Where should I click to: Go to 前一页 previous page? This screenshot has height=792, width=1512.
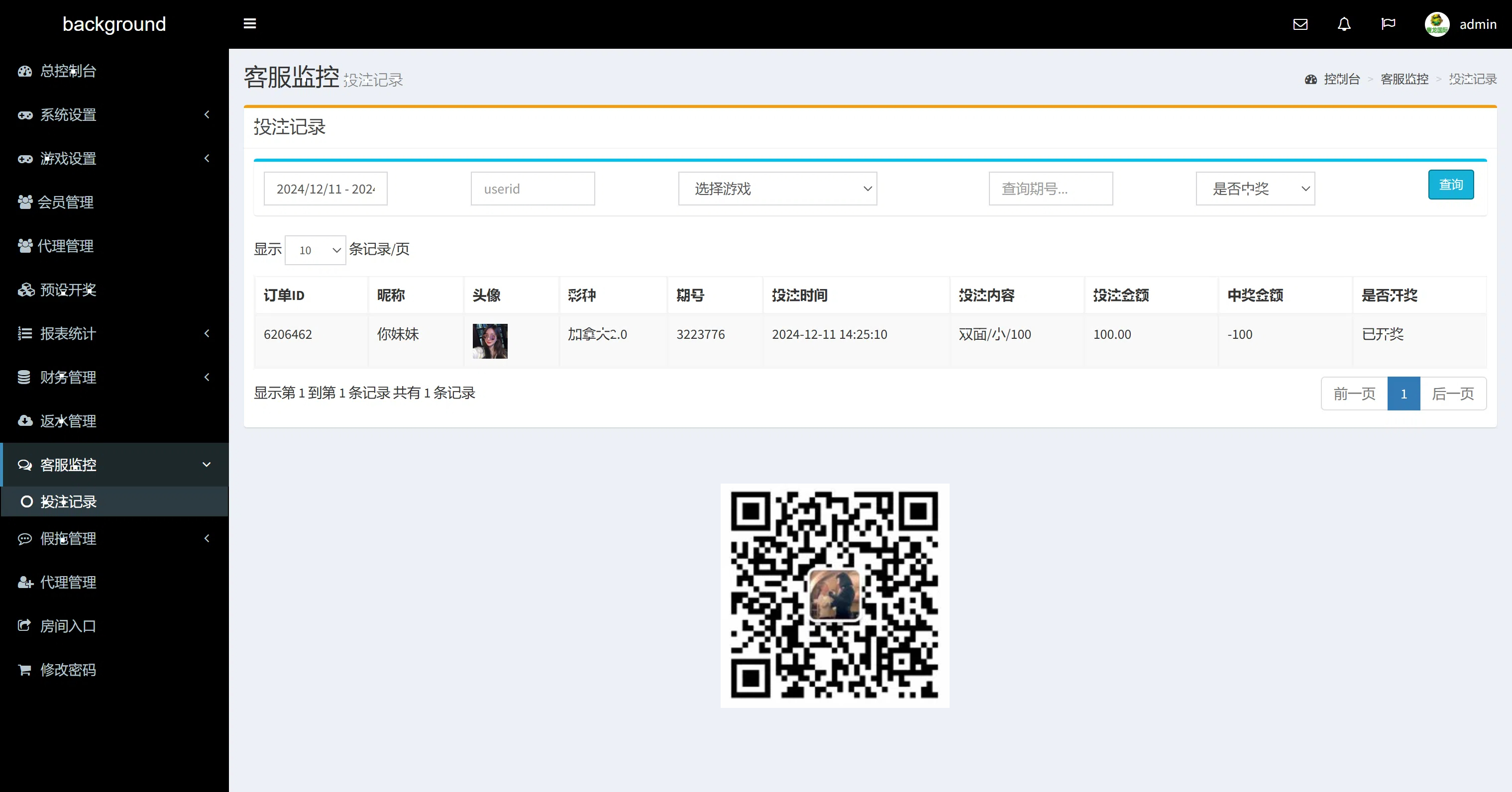point(1354,394)
